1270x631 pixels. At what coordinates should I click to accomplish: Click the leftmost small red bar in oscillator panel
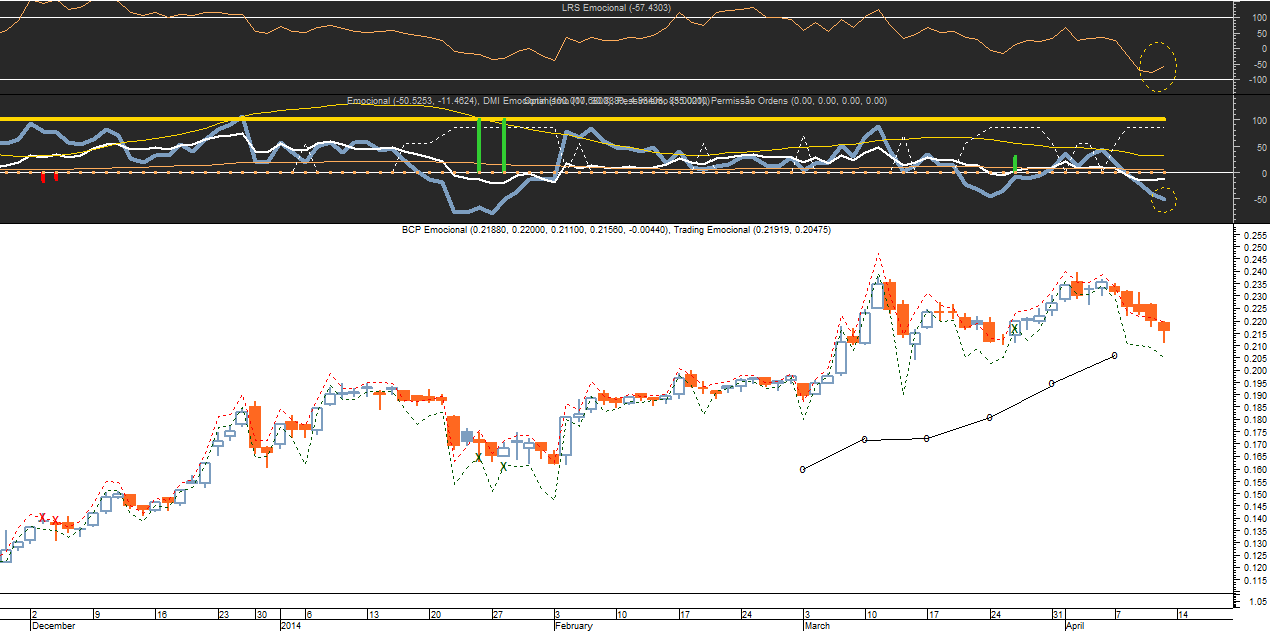pos(43,177)
